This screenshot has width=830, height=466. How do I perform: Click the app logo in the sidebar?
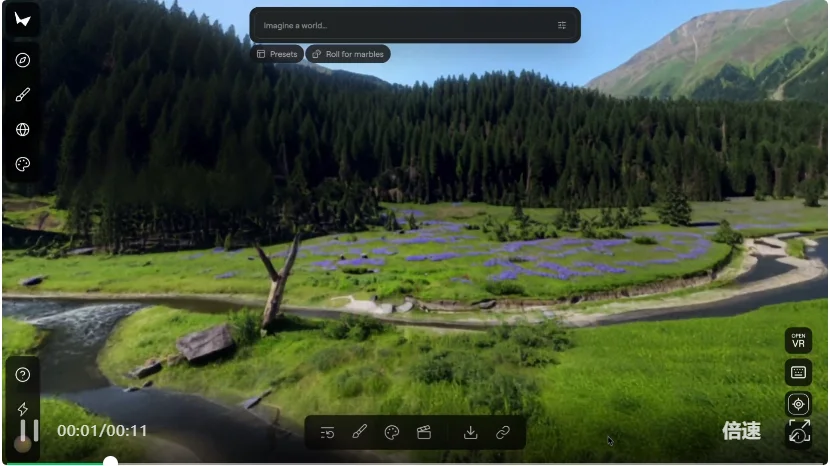click(x=22, y=20)
